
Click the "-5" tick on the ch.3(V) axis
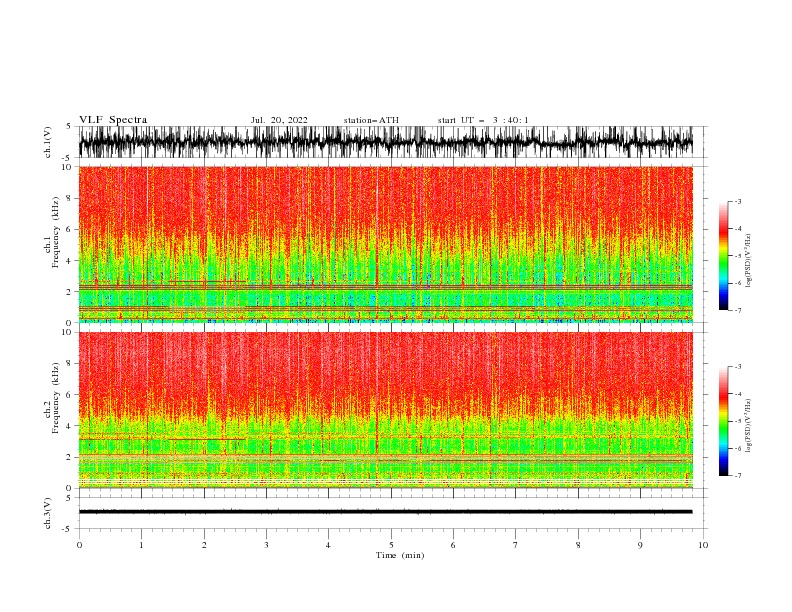point(68,529)
